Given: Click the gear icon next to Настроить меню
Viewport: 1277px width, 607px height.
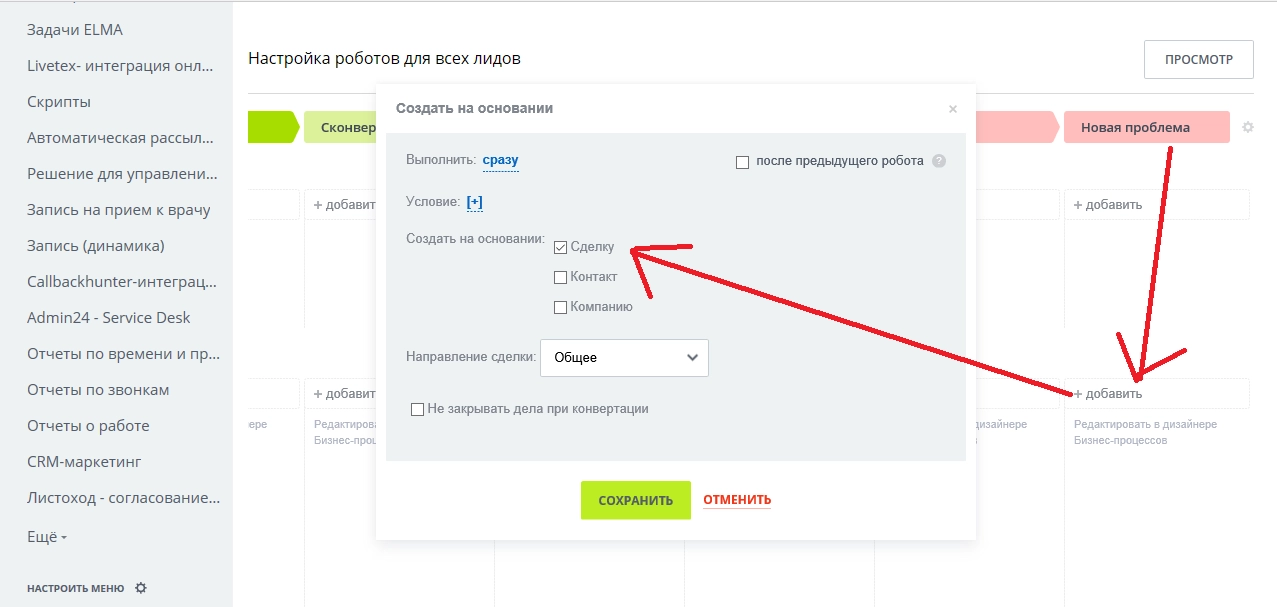Looking at the screenshot, I should pos(141,588).
